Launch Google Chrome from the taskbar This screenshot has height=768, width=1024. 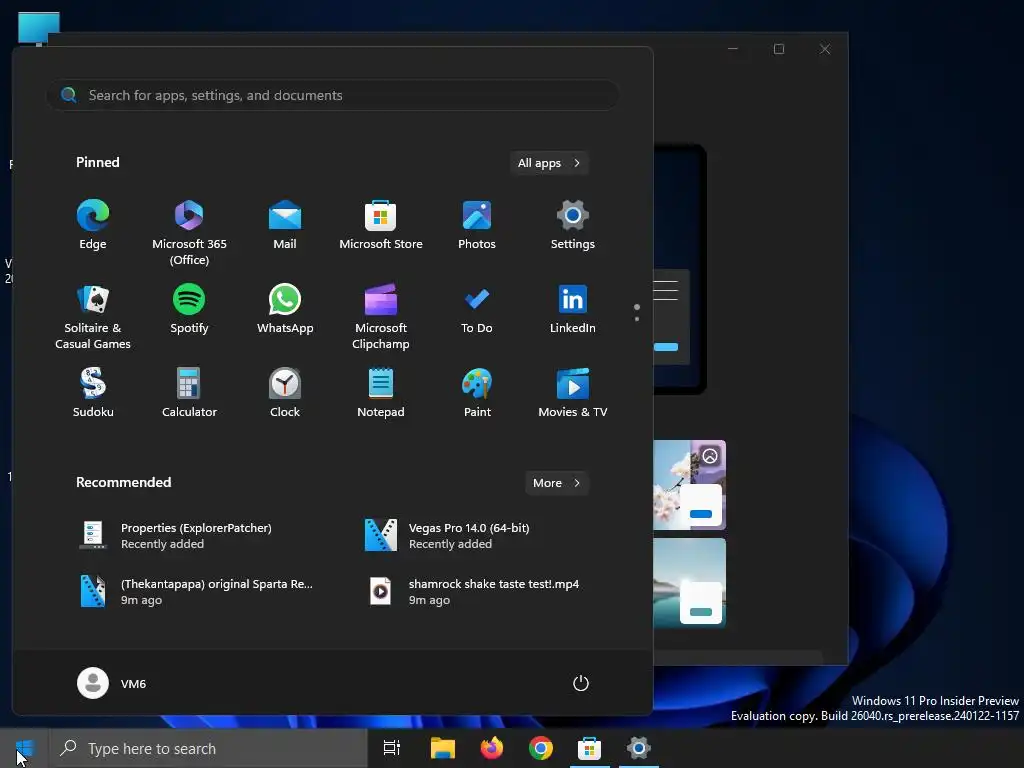[541, 748]
